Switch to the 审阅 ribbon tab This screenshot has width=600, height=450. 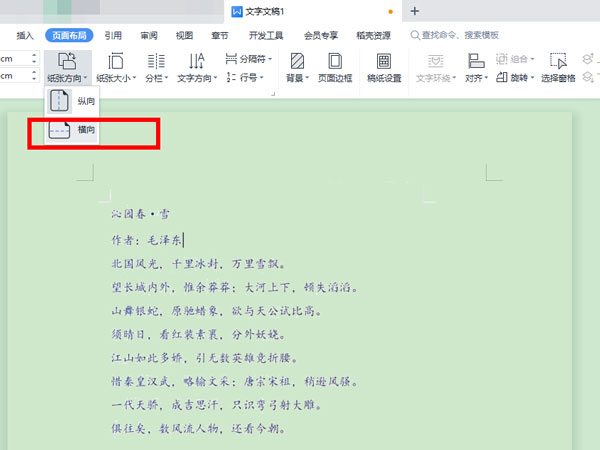(149, 36)
